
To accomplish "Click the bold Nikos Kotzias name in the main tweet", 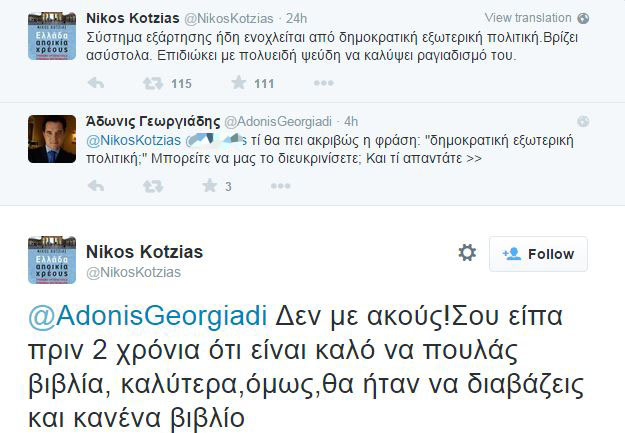I will coord(146,251).
